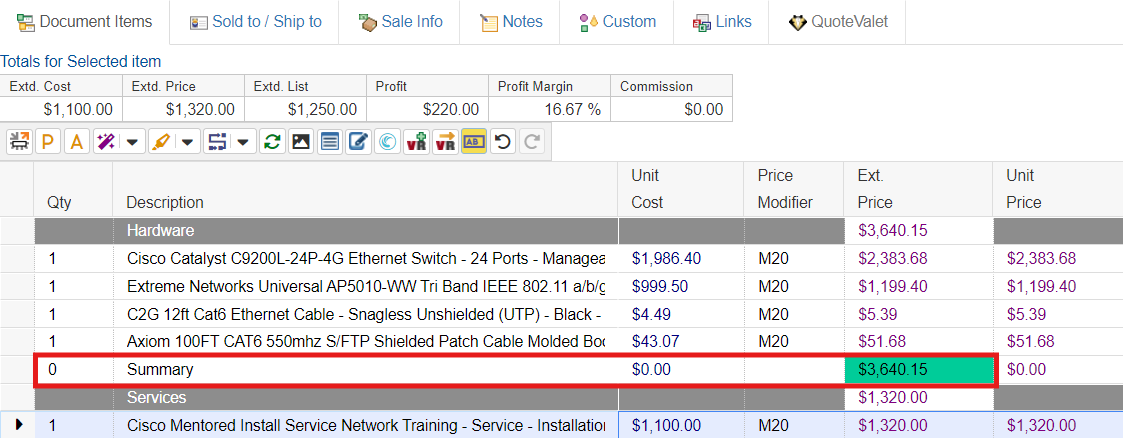Click the VR with green plus icon
Screen dimensions: 1123x438
click(416, 142)
